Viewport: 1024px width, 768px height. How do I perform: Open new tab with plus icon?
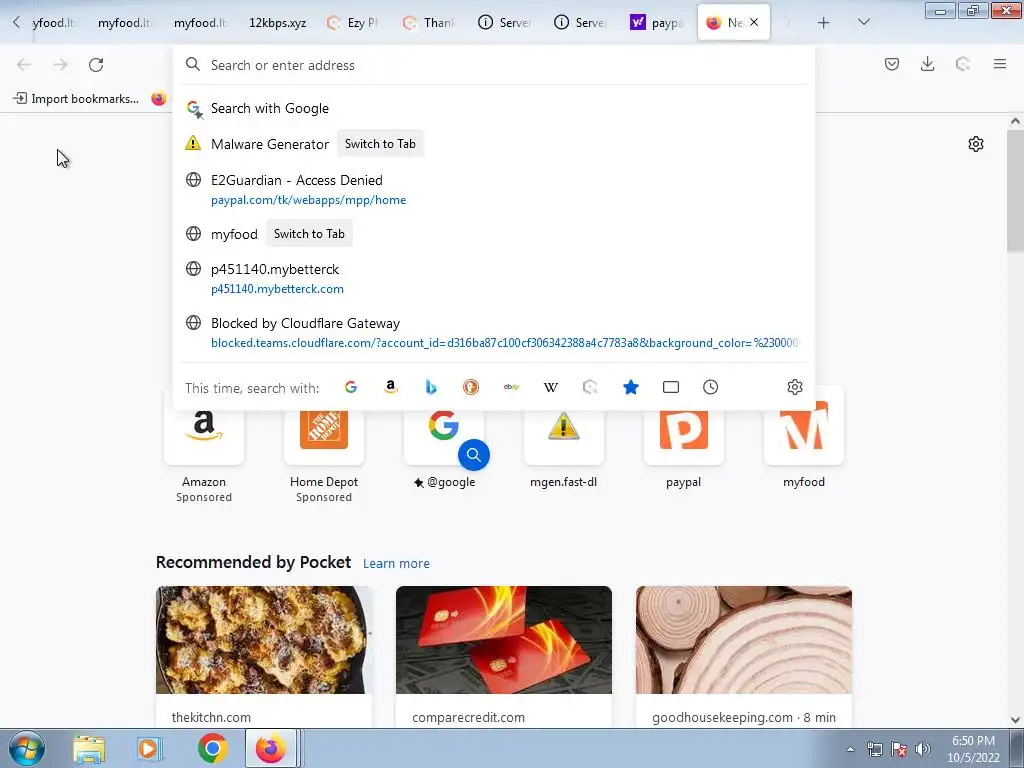[824, 23]
